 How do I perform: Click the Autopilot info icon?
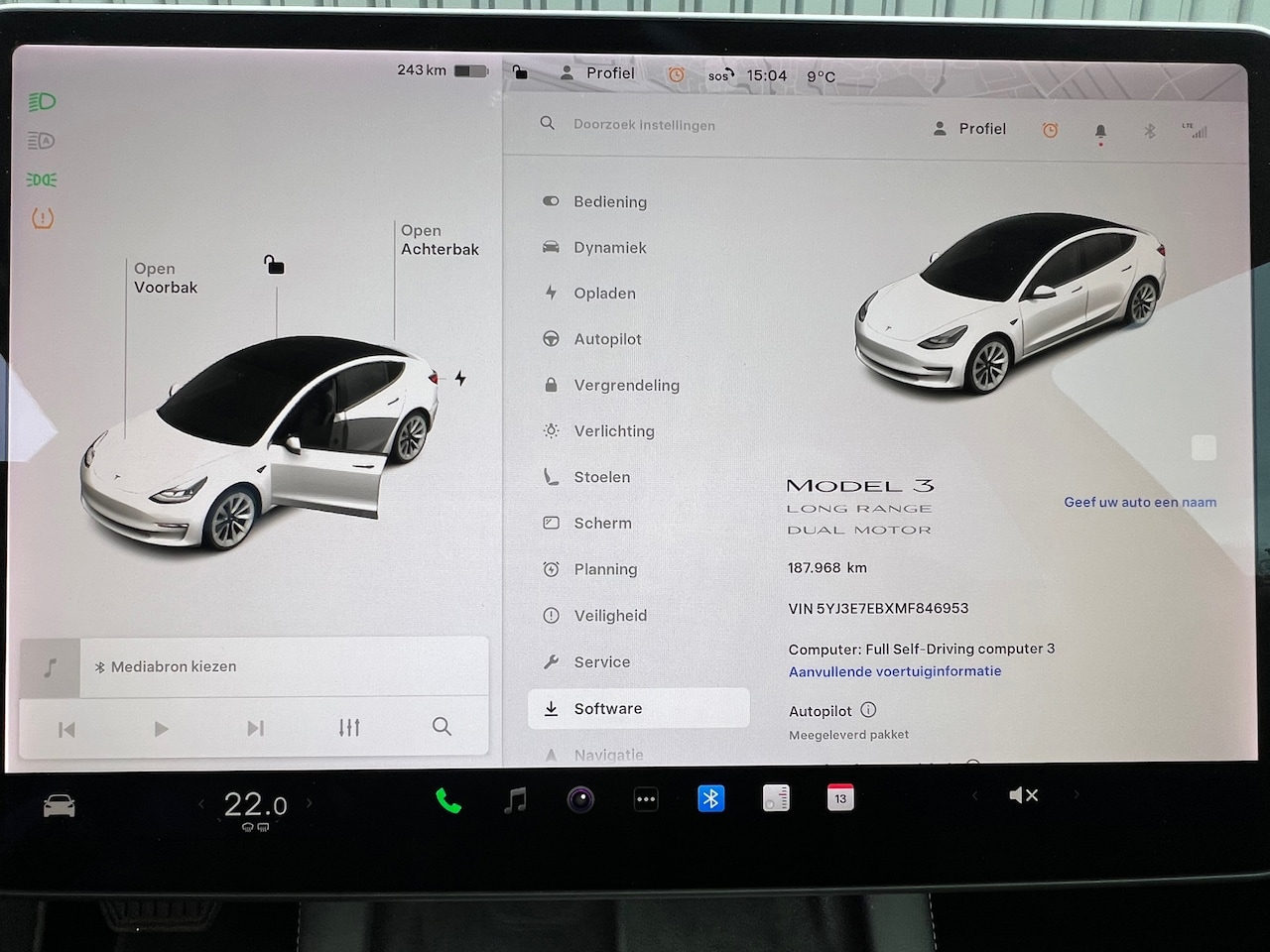[869, 710]
